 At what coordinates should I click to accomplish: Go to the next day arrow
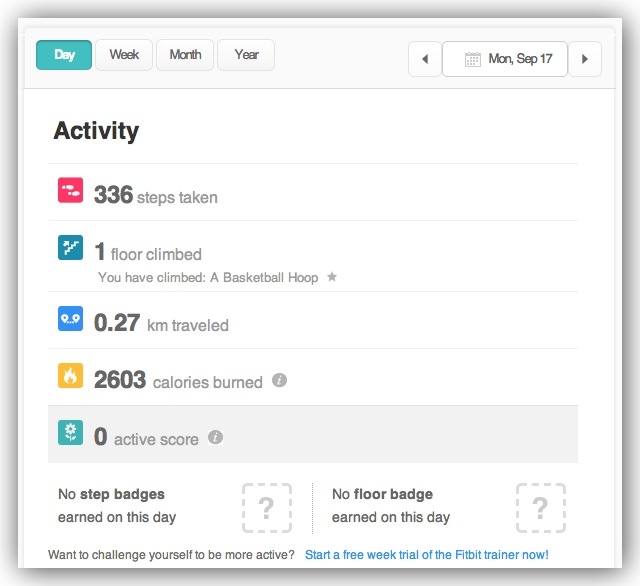585,59
